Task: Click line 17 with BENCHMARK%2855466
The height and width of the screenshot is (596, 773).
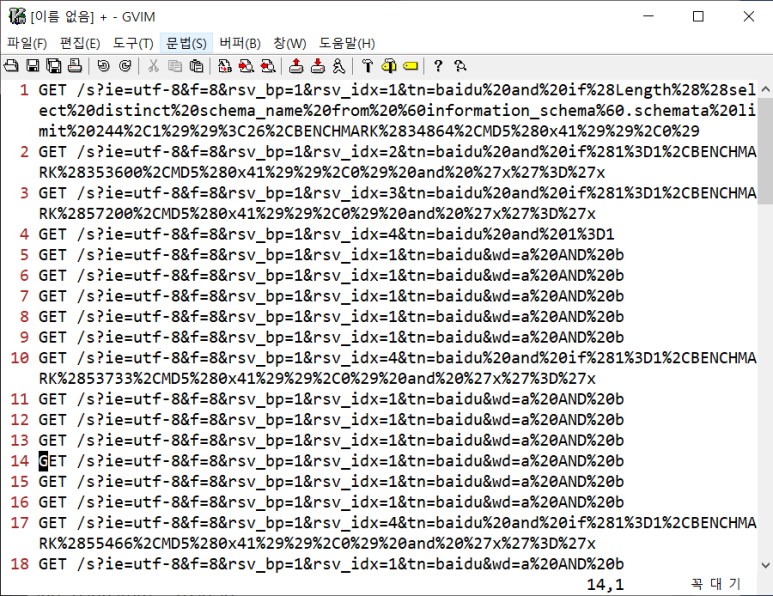Action: 397,533
